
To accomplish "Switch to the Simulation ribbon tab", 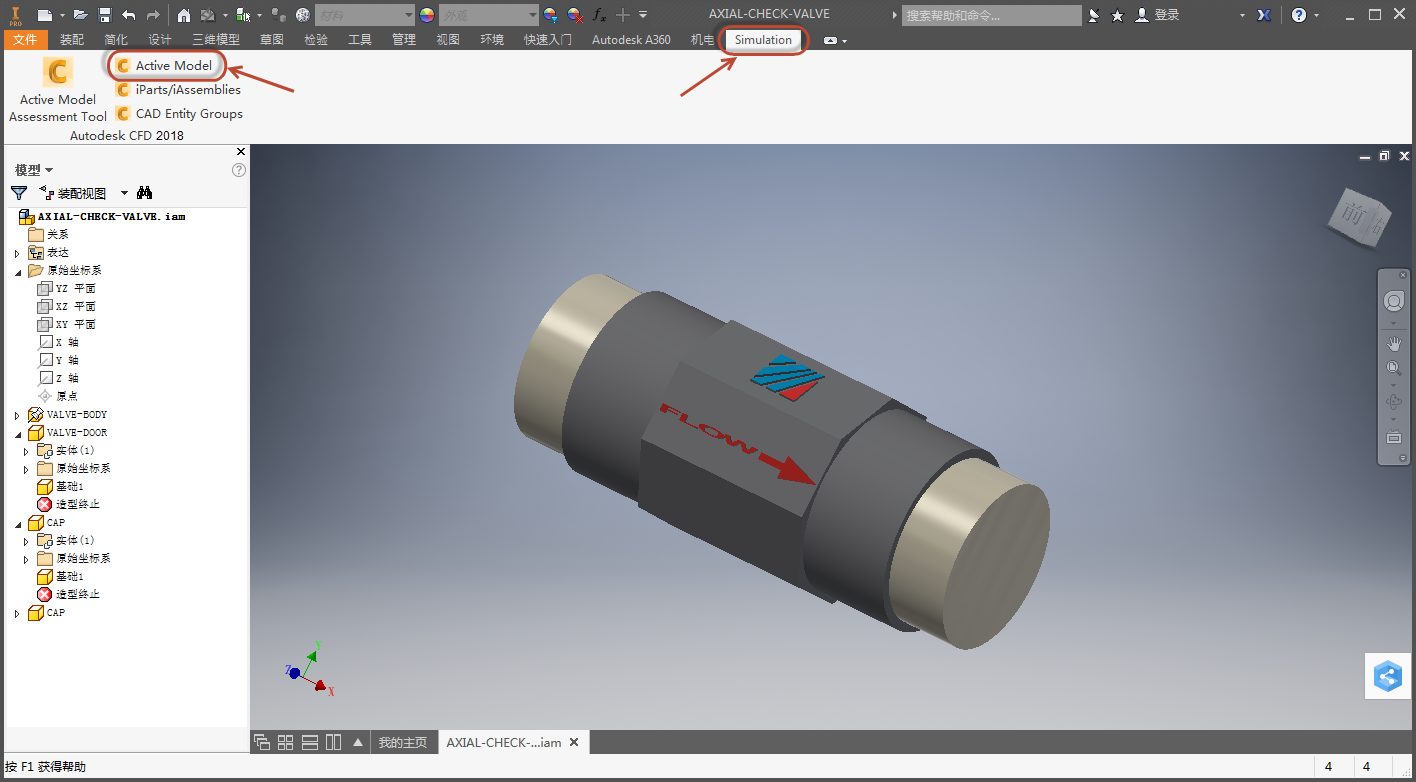I will (x=763, y=40).
